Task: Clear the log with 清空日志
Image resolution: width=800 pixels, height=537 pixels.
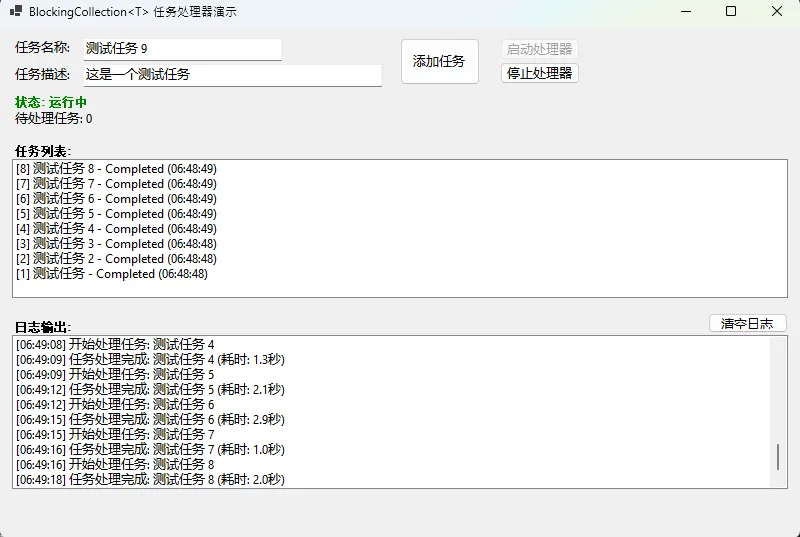Action: [x=747, y=324]
